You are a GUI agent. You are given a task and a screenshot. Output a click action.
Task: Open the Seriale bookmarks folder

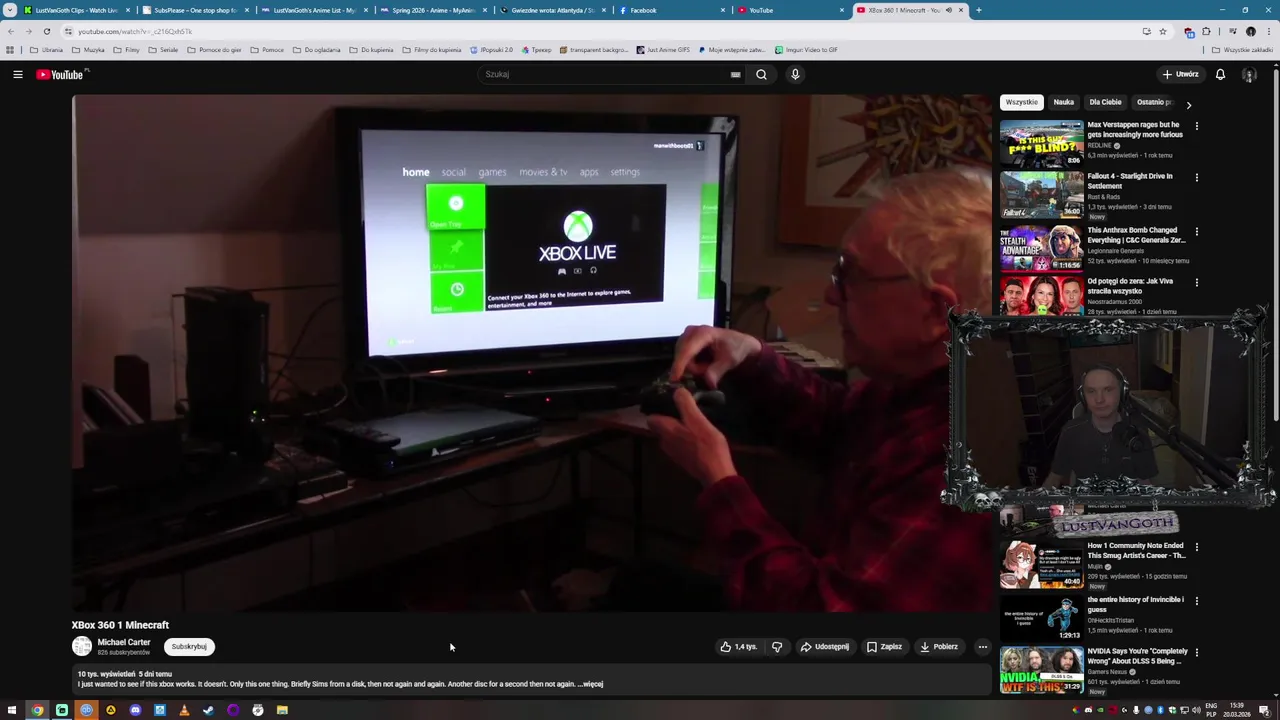163,50
